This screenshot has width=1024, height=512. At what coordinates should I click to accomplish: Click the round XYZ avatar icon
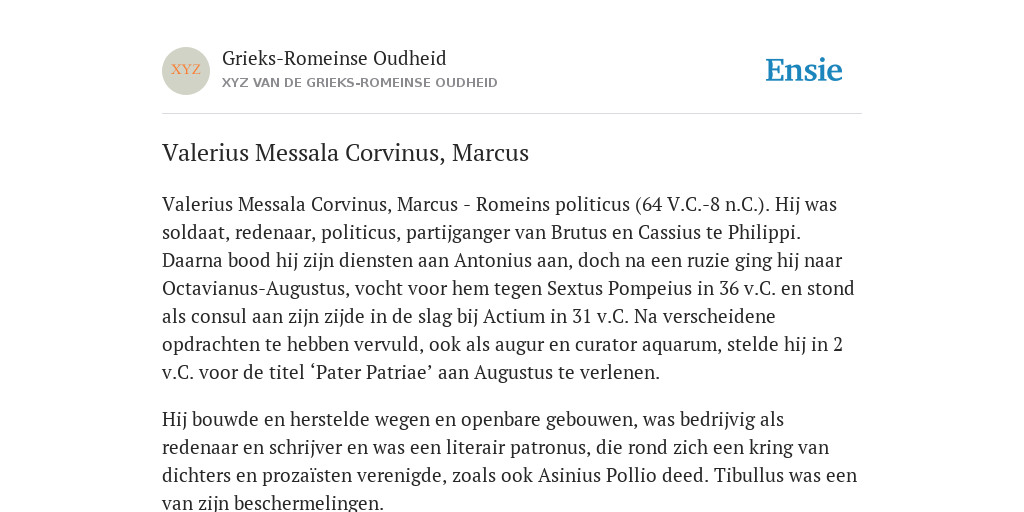click(x=186, y=71)
